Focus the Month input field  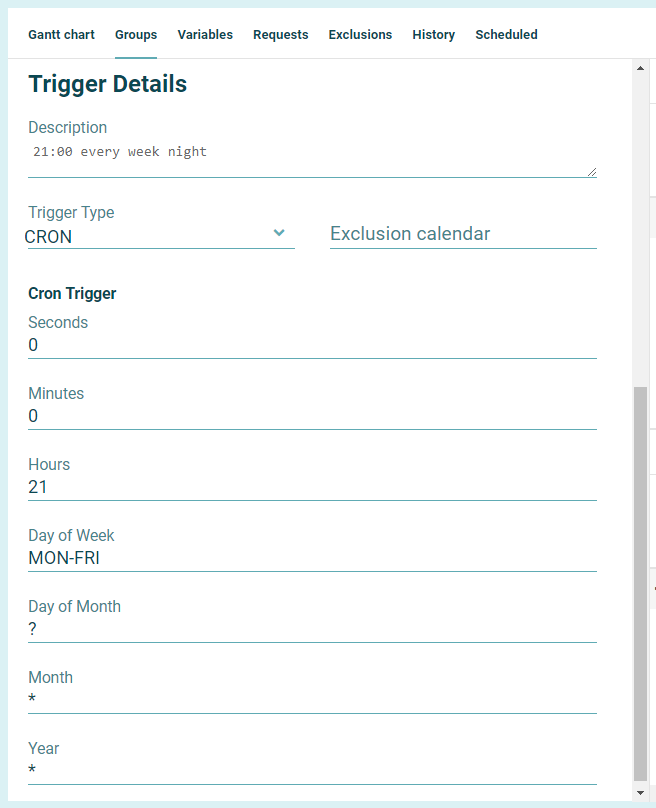(312, 700)
